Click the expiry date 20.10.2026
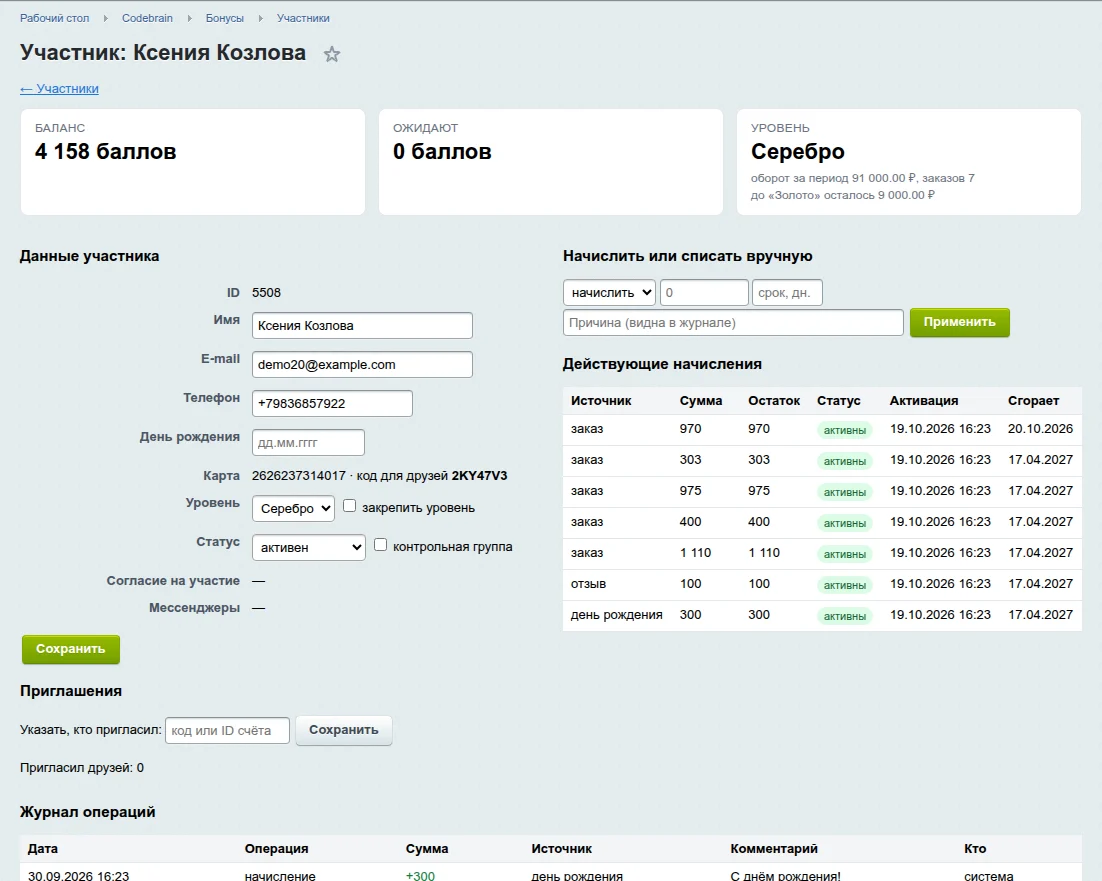1102x881 pixels. click(x=1040, y=429)
